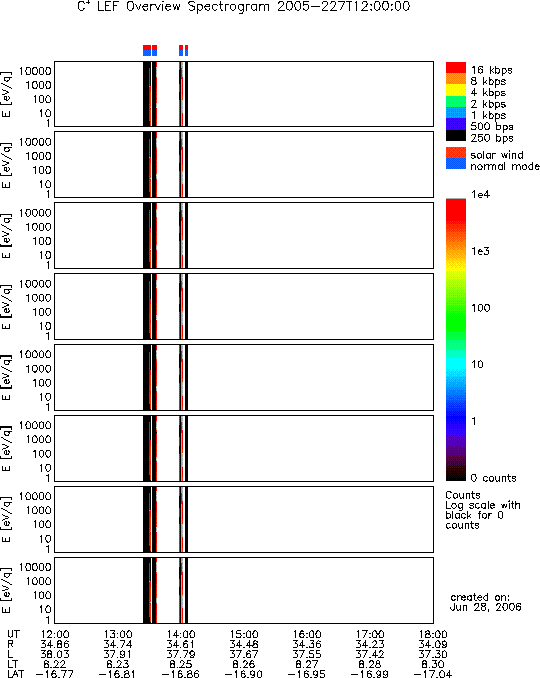Click the LAT value -16.81
Viewport: 540px width, 678px height.
pos(118,674)
